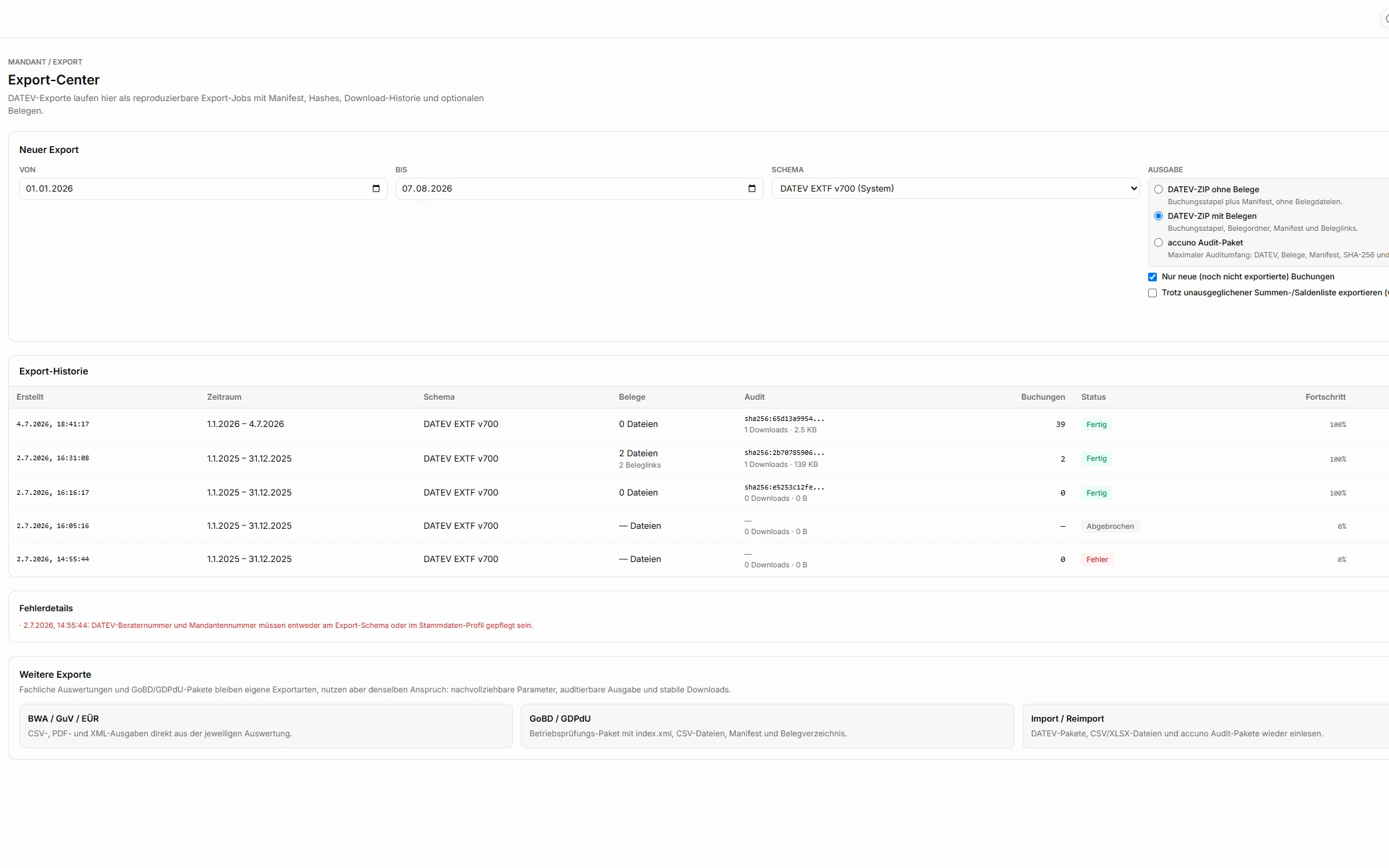Toggle Nur neue Buchungen checkbox

point(1152,277)
